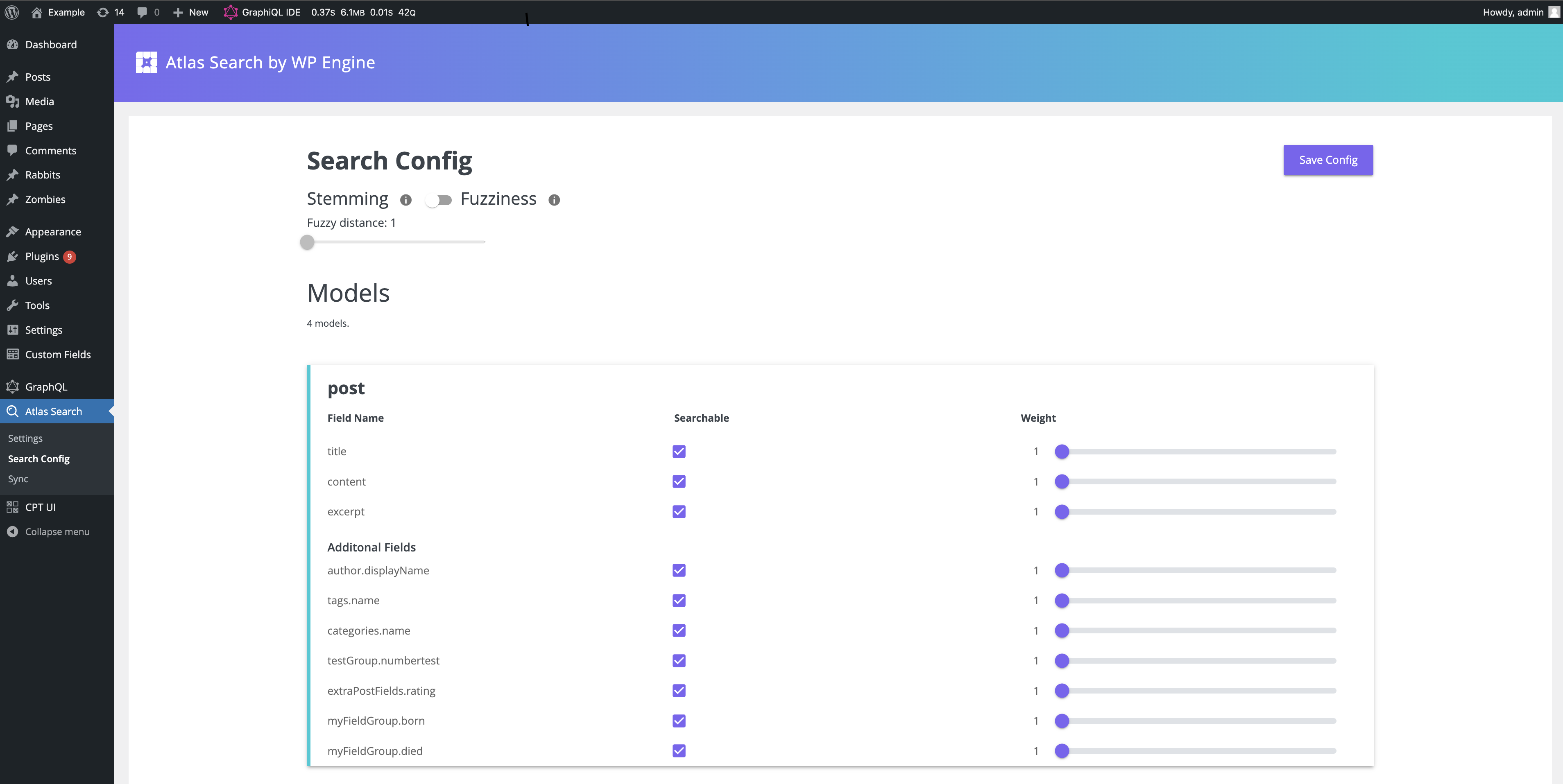1563x784 pixels.
Task: Click the Save Config button
Action: point(1327,160)
